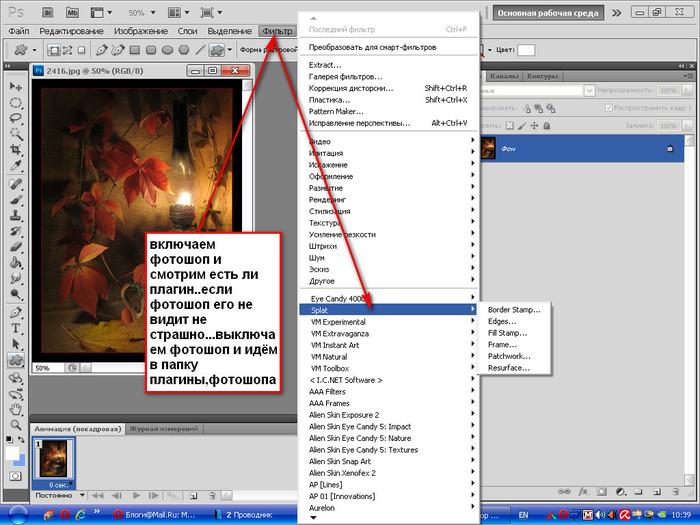Click the color swatch in options bar
This screenshot has width=700, height=525.
(x=526, y=50)
